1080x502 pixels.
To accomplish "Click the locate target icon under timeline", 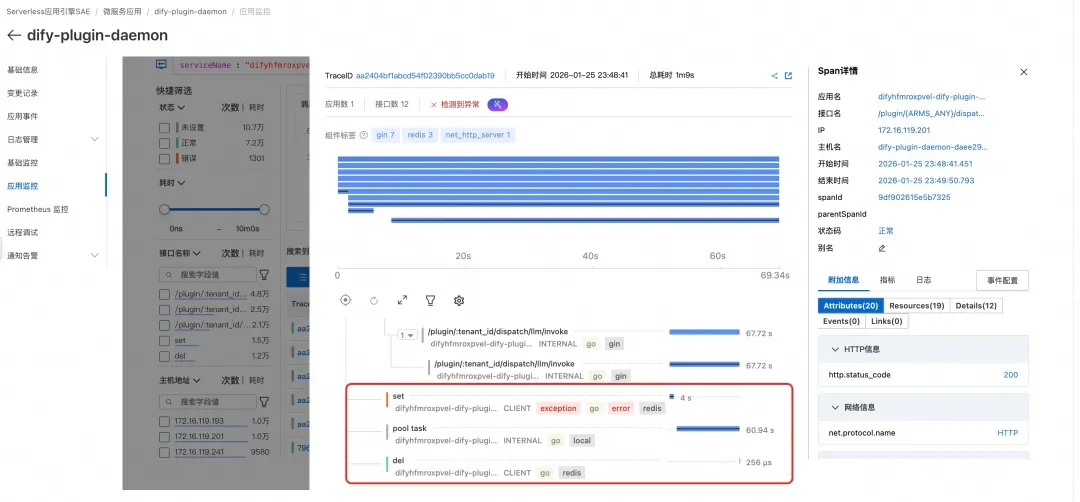I will (346, 300).
